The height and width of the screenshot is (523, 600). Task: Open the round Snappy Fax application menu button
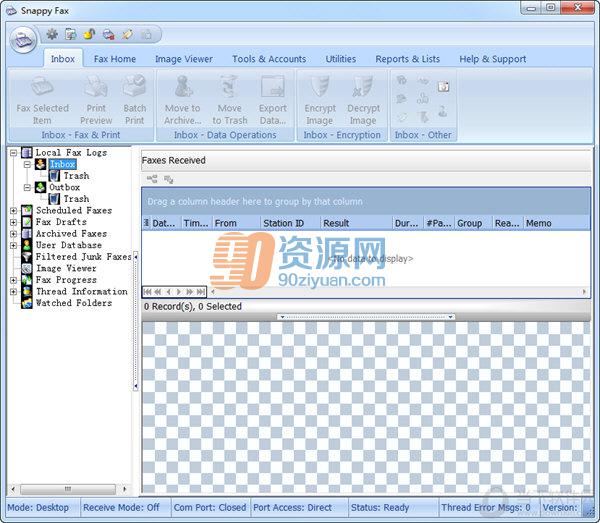click(23, 39)
